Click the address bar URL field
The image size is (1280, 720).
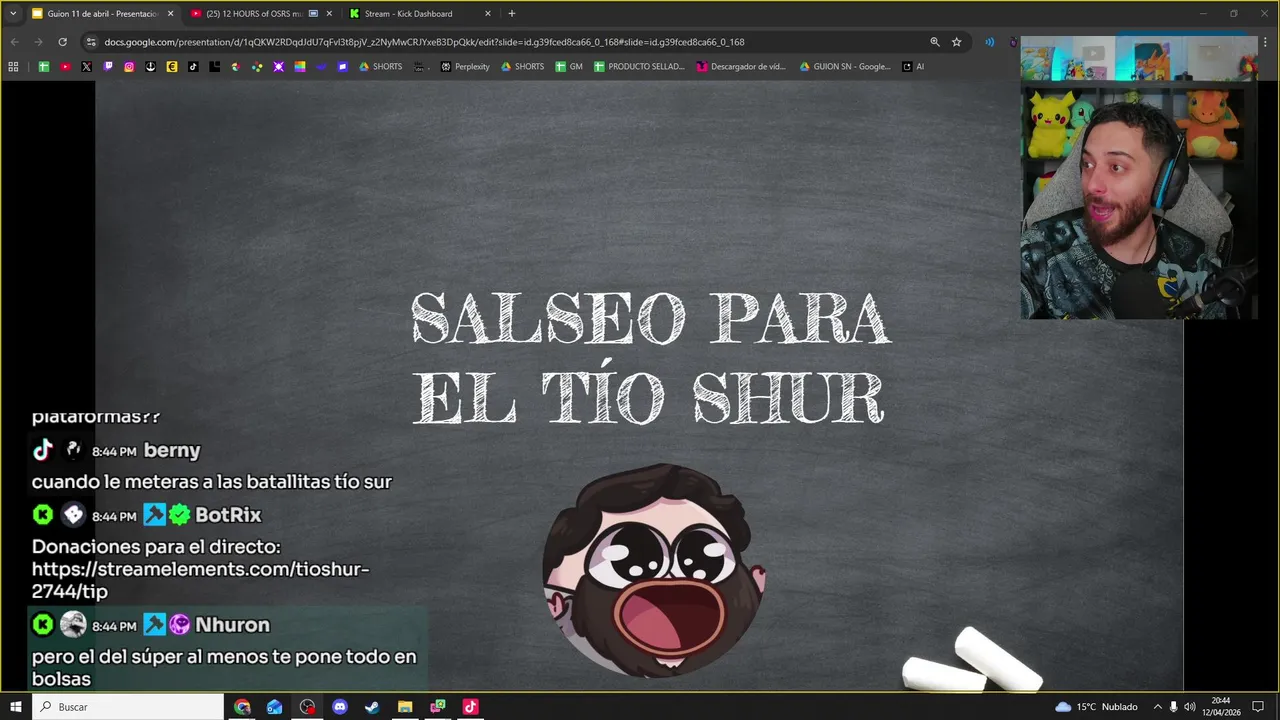(x=510, y=42)
